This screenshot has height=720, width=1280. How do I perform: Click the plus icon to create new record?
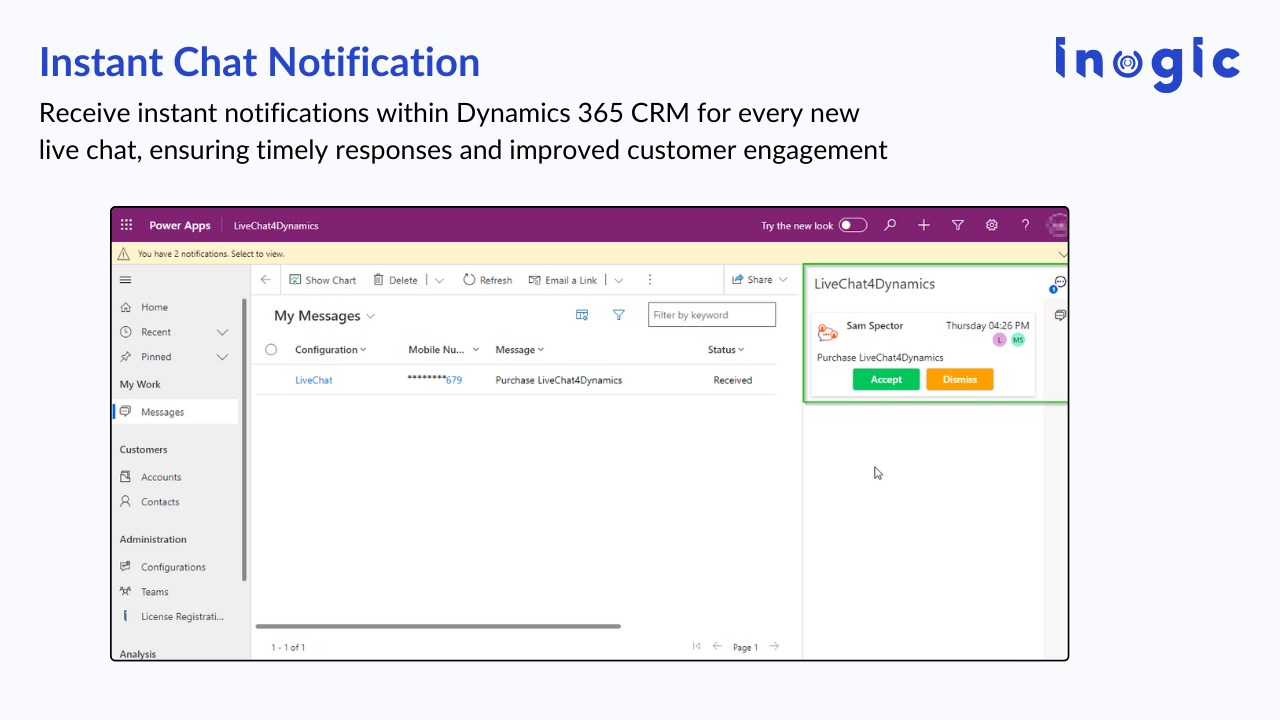[x=924, y=225]
